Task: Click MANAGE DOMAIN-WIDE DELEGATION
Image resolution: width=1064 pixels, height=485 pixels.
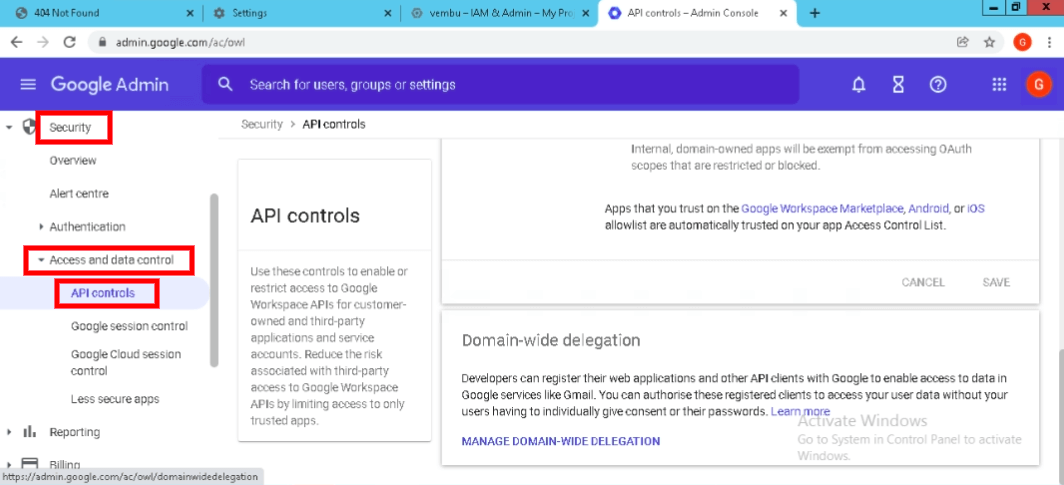Action: (x=560, y=441)
